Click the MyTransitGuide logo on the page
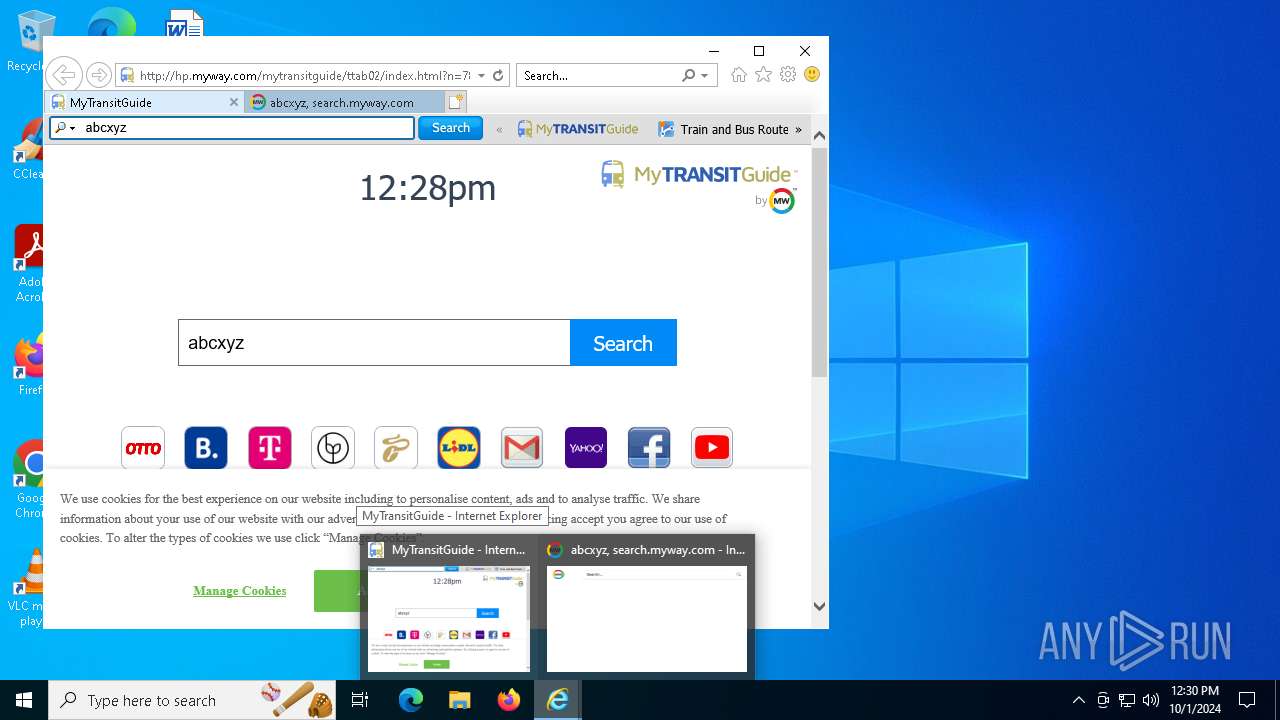1280x720 pixels. tap(698, 174)
